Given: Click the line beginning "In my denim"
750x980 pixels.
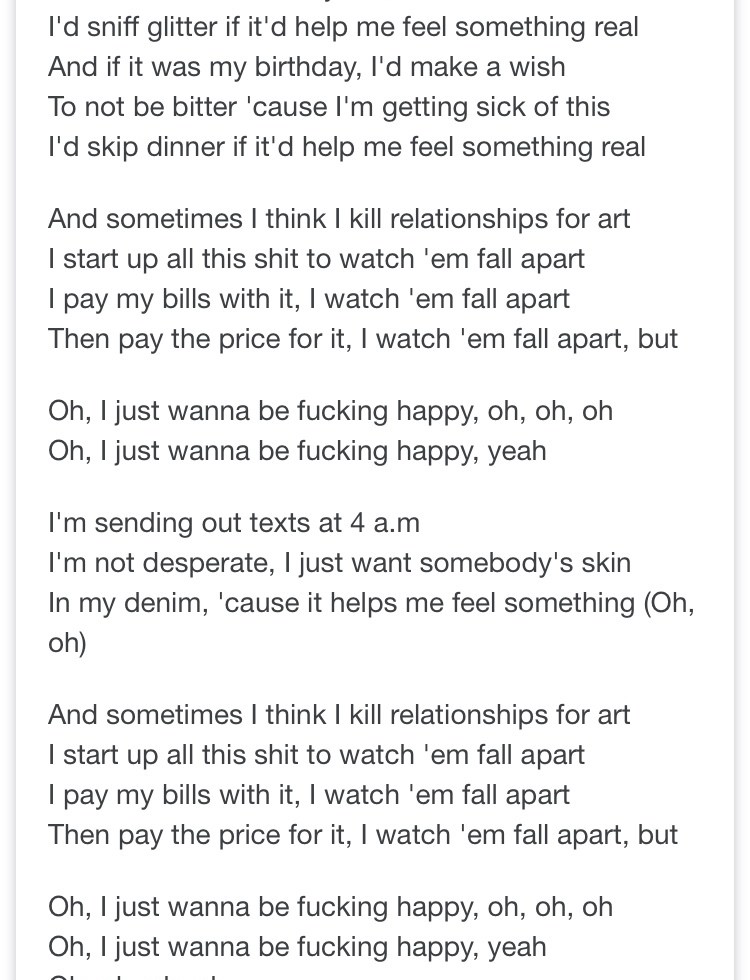Looking at the screenshot, I should (370, 603).
